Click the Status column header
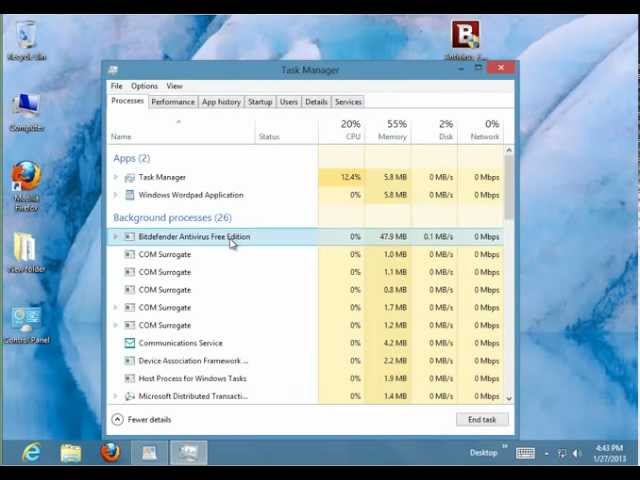This screenshot has width=640, height=480. click(x=287, y=131)
